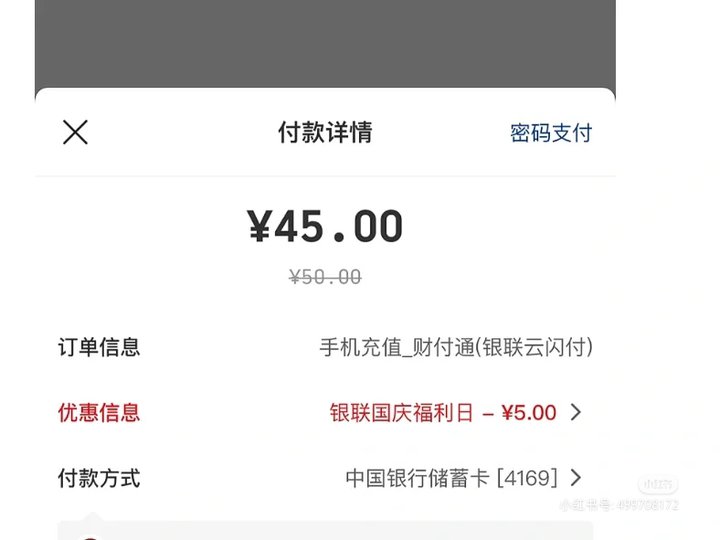
Task: Close the payment details sheet
Action: tap(75, 132)
